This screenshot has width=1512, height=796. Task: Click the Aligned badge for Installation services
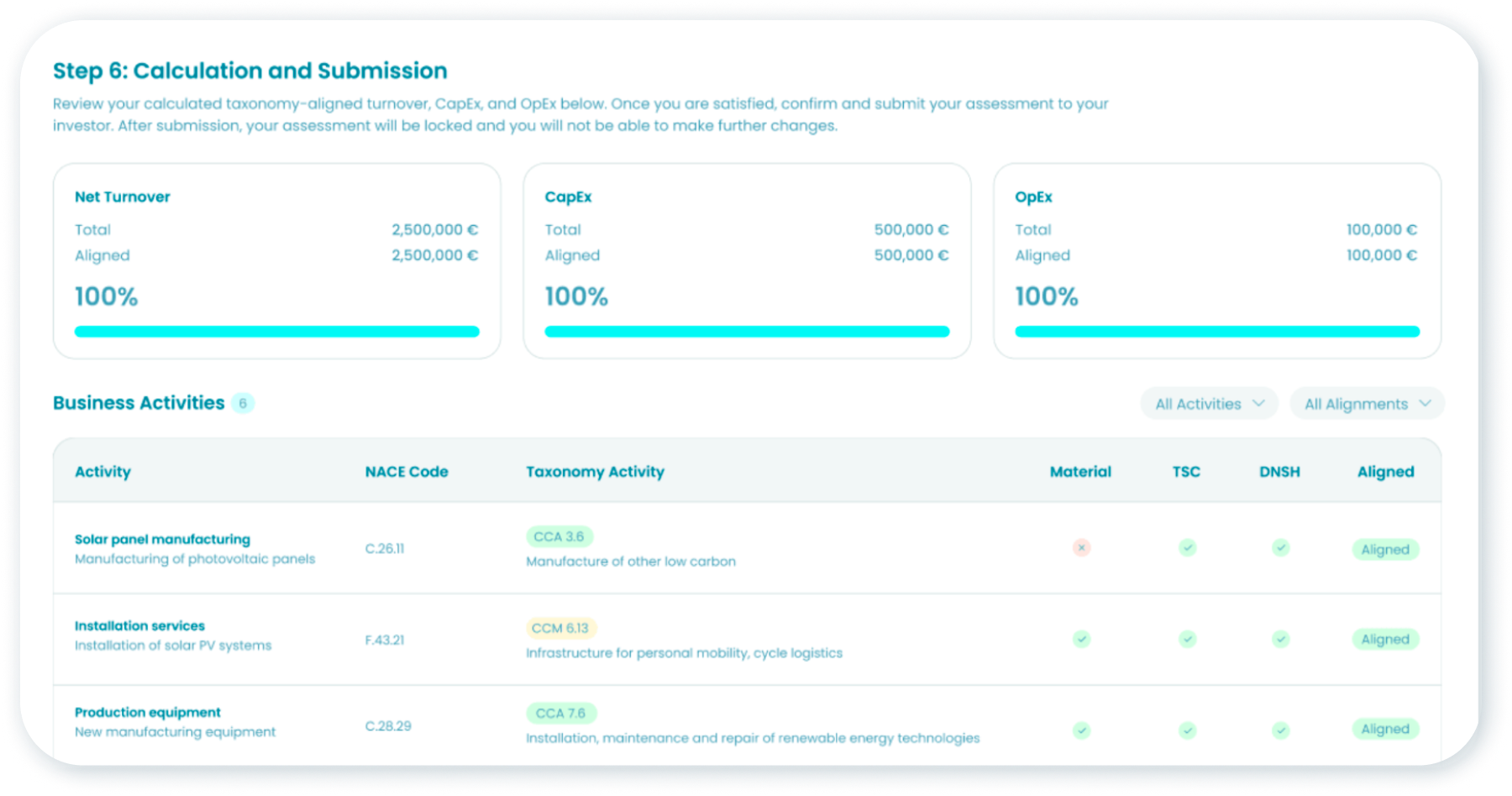1385,639
